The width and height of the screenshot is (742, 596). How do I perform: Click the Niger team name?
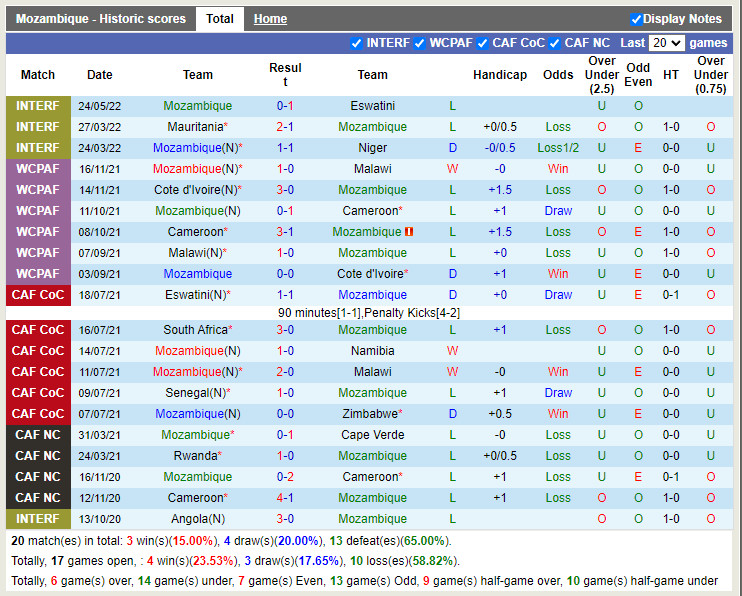(372, 148)
